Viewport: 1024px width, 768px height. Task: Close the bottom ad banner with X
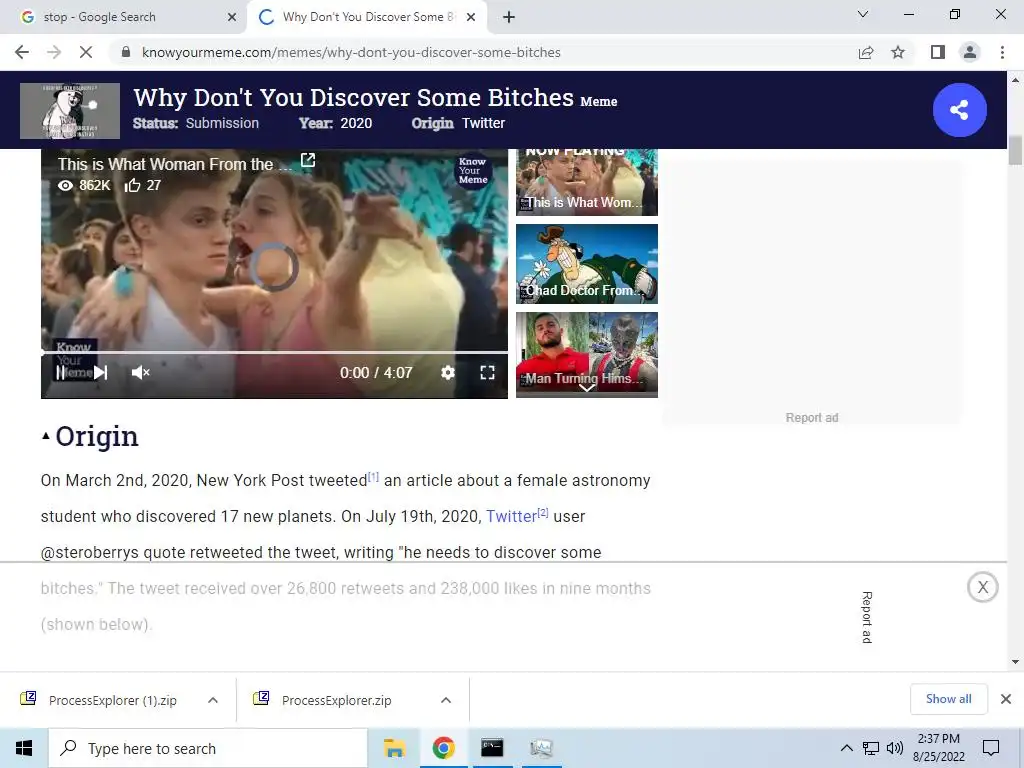click(983, 587)
